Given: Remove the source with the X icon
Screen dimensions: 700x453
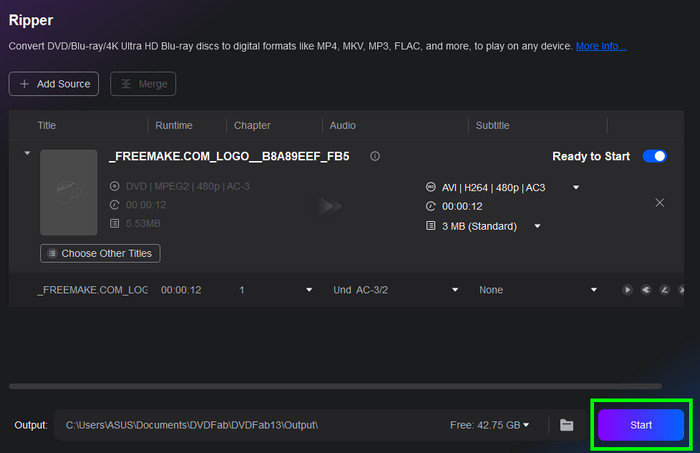Looking at the screenshot, I should coord(659,203).
